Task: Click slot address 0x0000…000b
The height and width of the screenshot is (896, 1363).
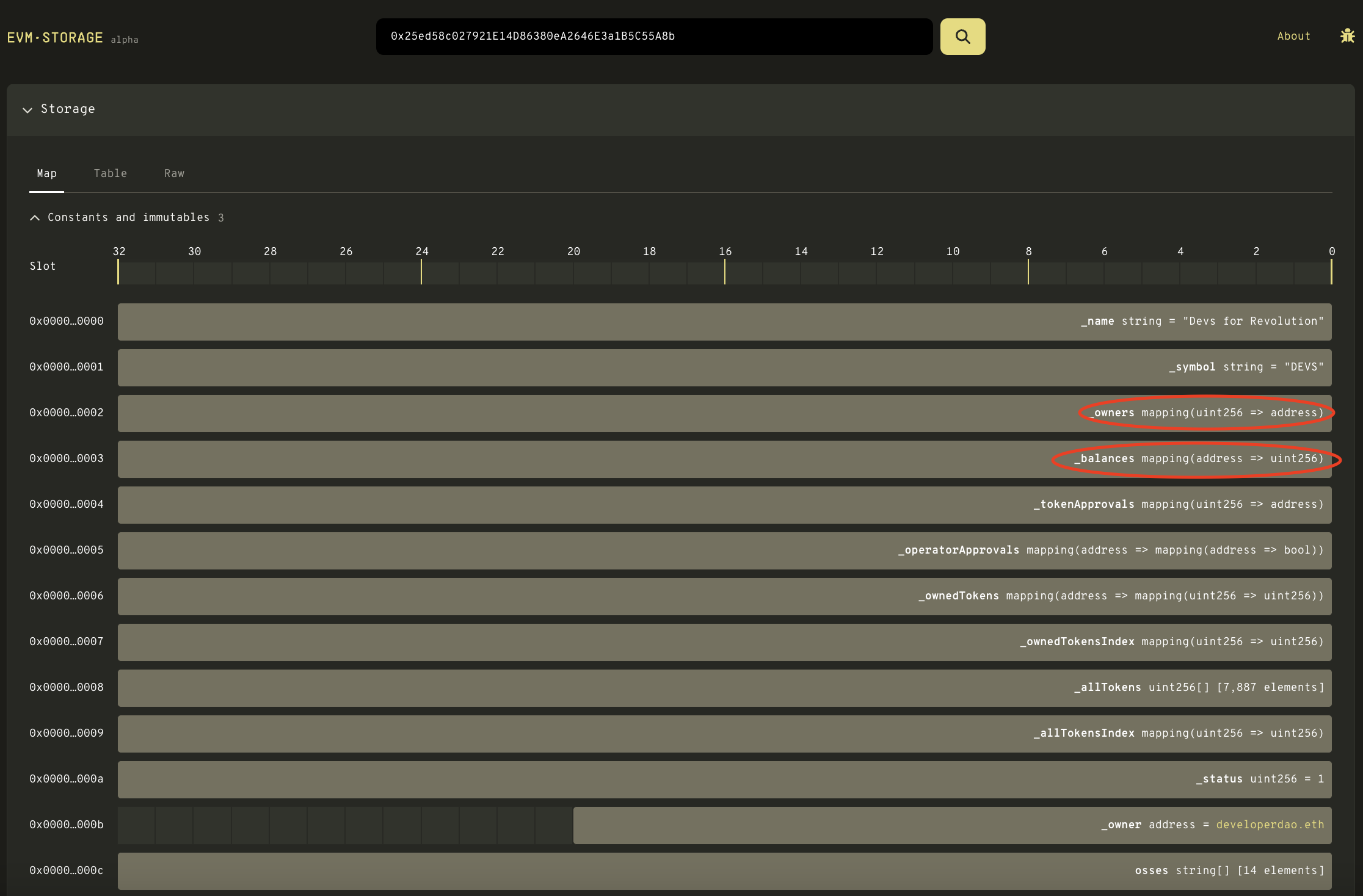Action: coord(67,825)
